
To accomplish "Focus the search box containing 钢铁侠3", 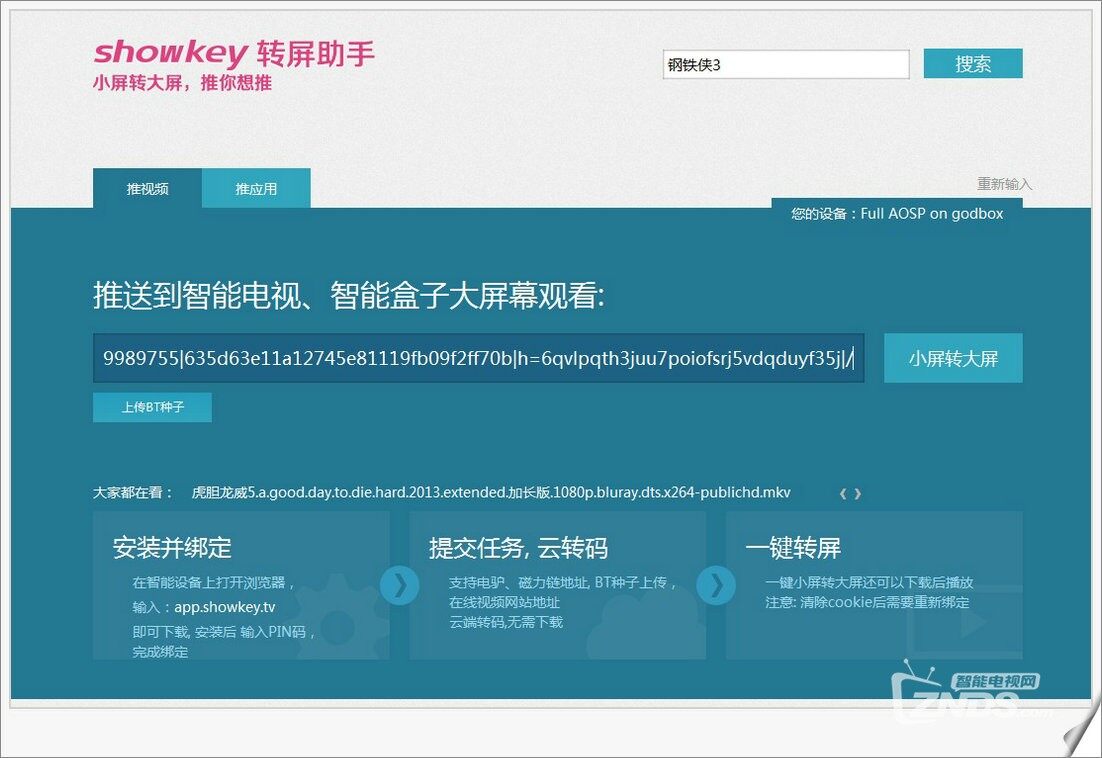I will (786, 65).
